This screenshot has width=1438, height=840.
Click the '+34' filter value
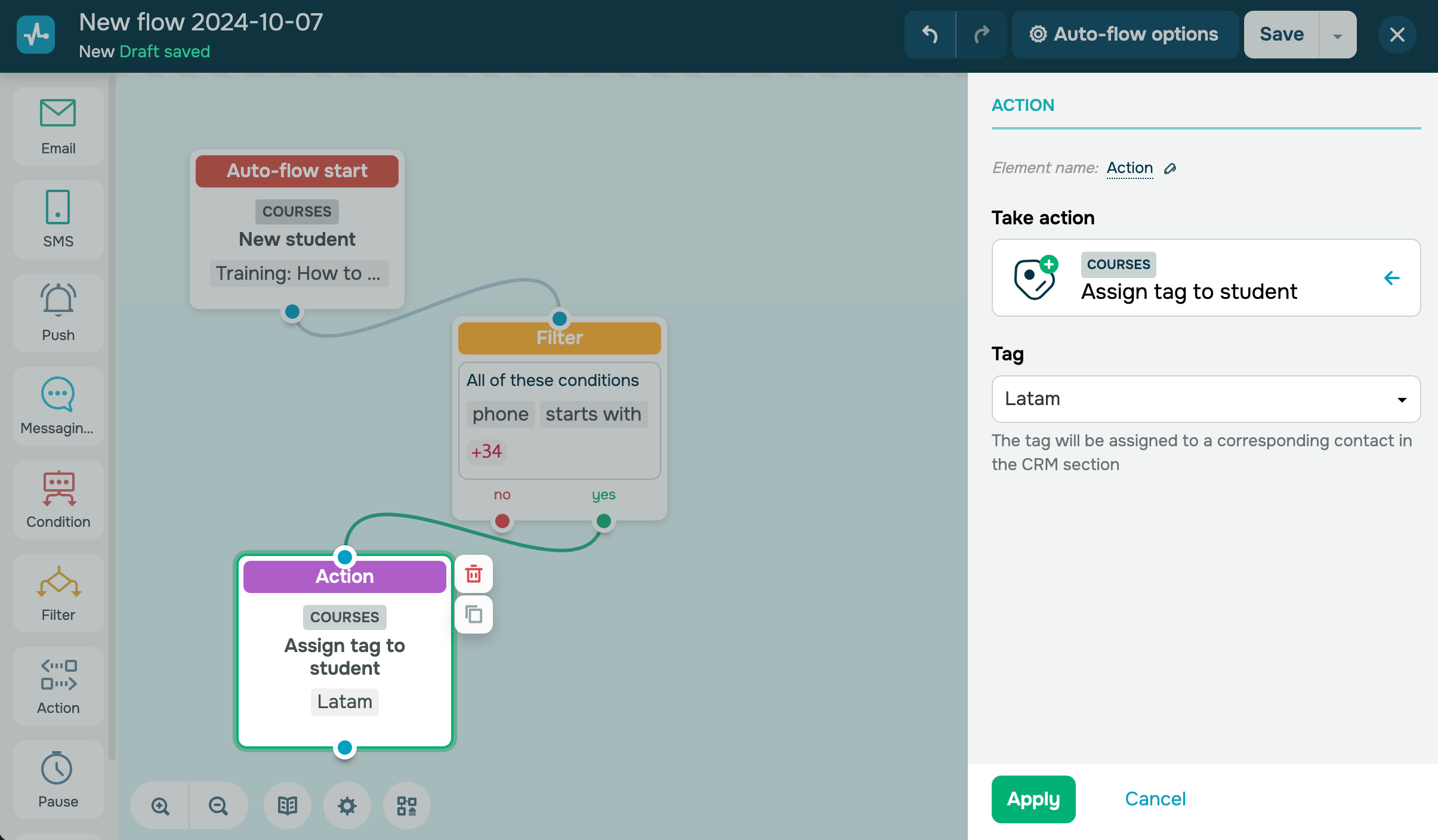[487, 452]
